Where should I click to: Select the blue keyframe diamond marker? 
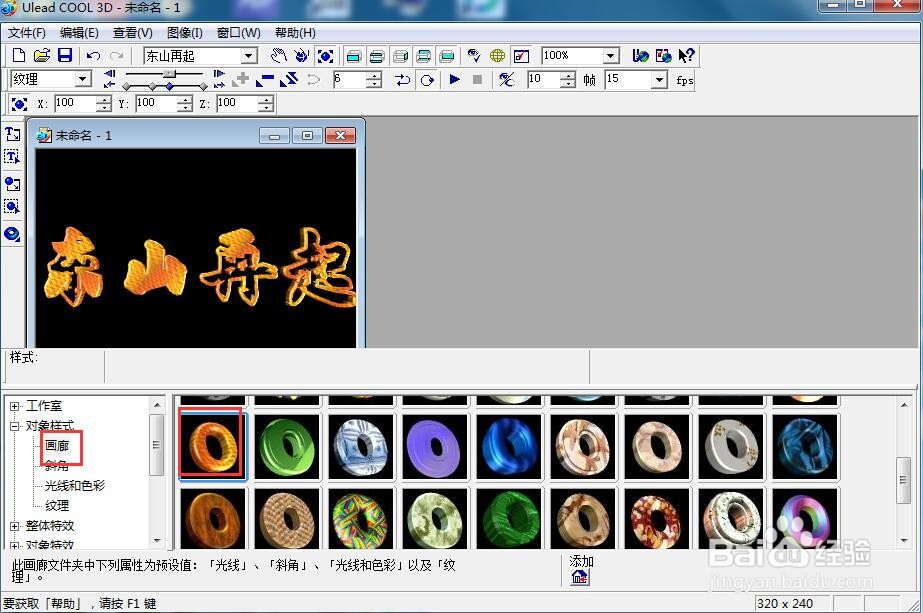tap(170, 87)
